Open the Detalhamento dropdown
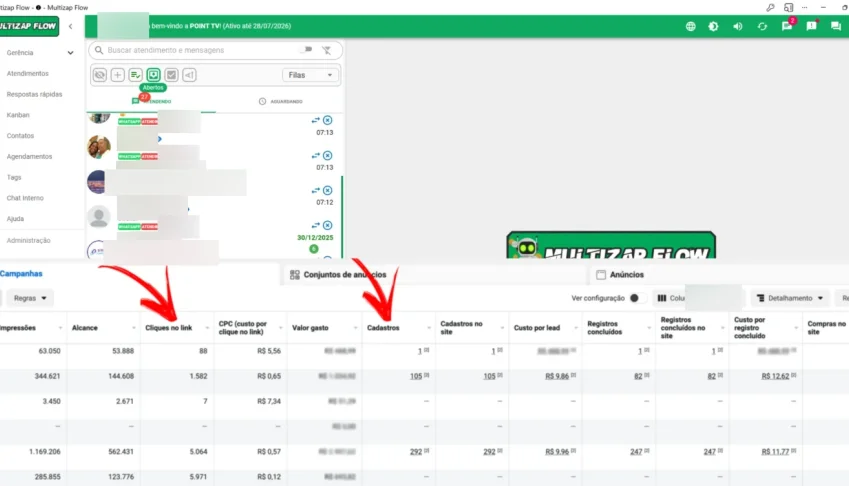This screenshot has width=849, height=486. pos(790,298)
